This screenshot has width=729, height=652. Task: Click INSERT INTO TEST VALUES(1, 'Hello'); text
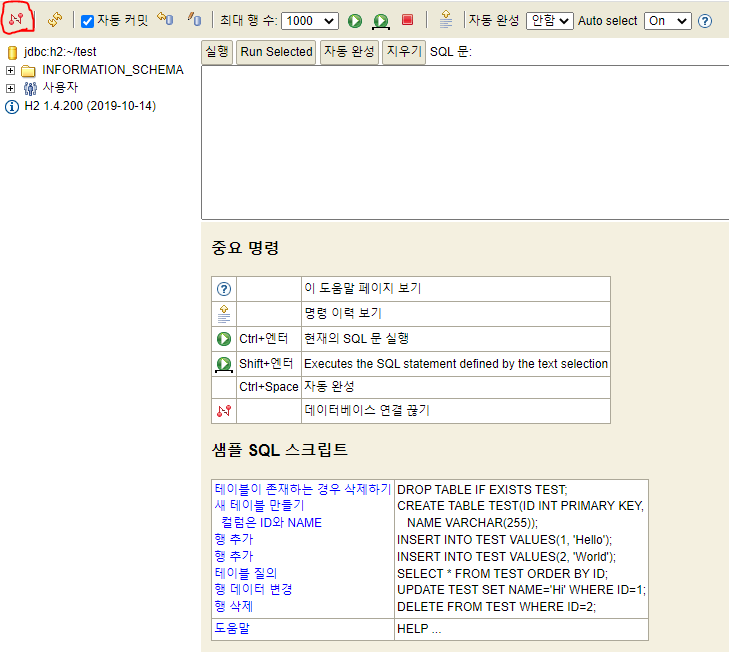click(x=504, y=540)
